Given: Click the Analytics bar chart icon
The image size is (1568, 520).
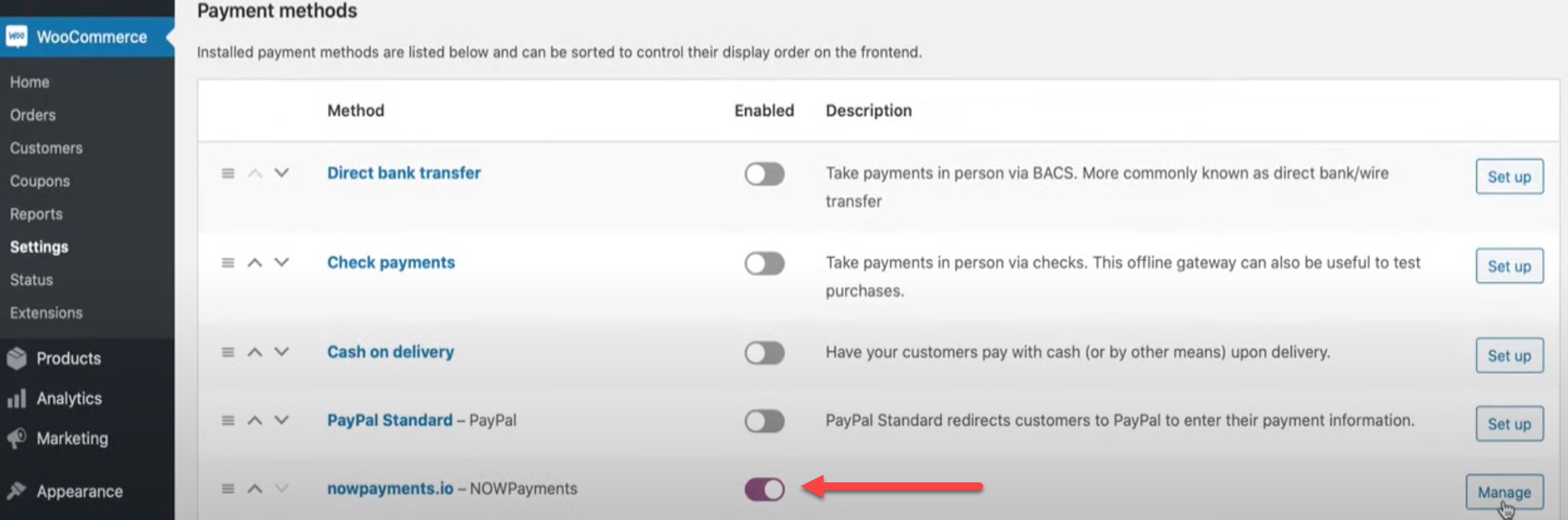Looking at the screenshot, I should [16, 399].
